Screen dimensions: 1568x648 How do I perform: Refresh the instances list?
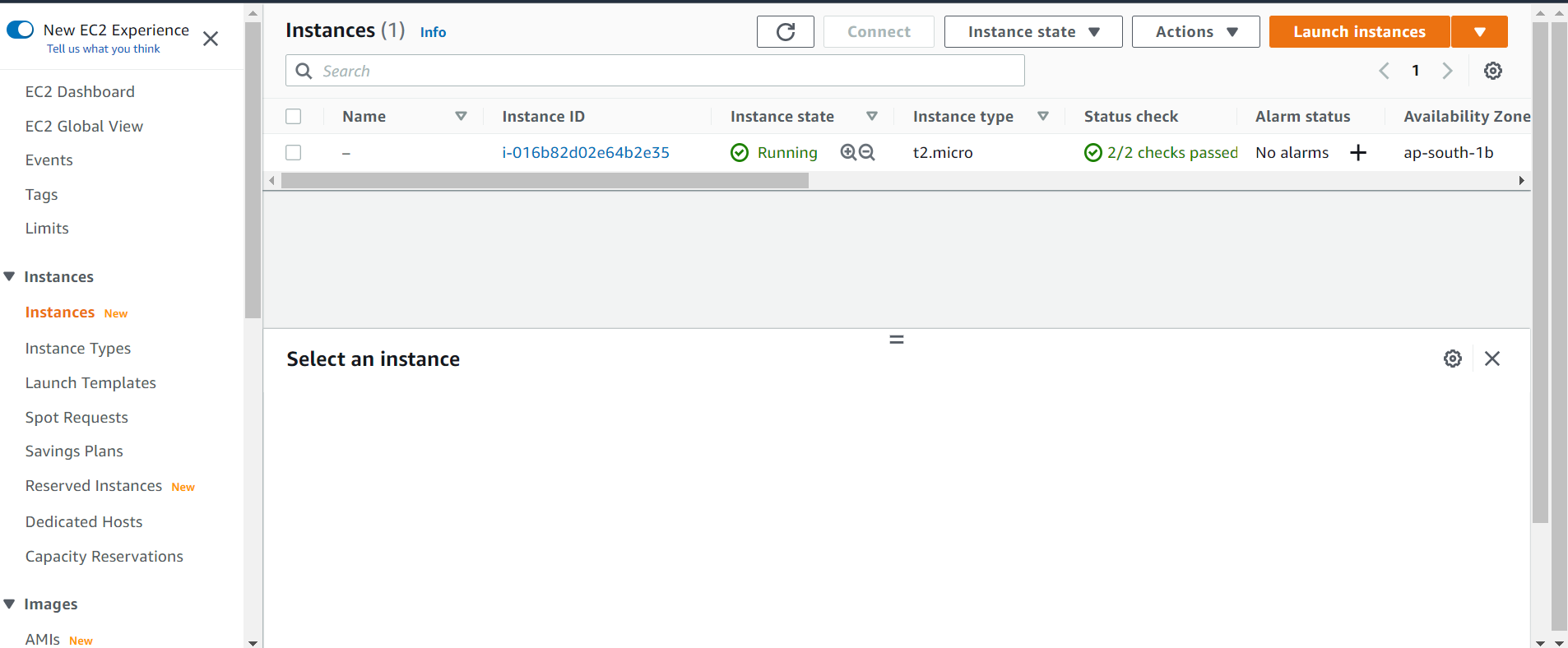click(x=786, y=32)
